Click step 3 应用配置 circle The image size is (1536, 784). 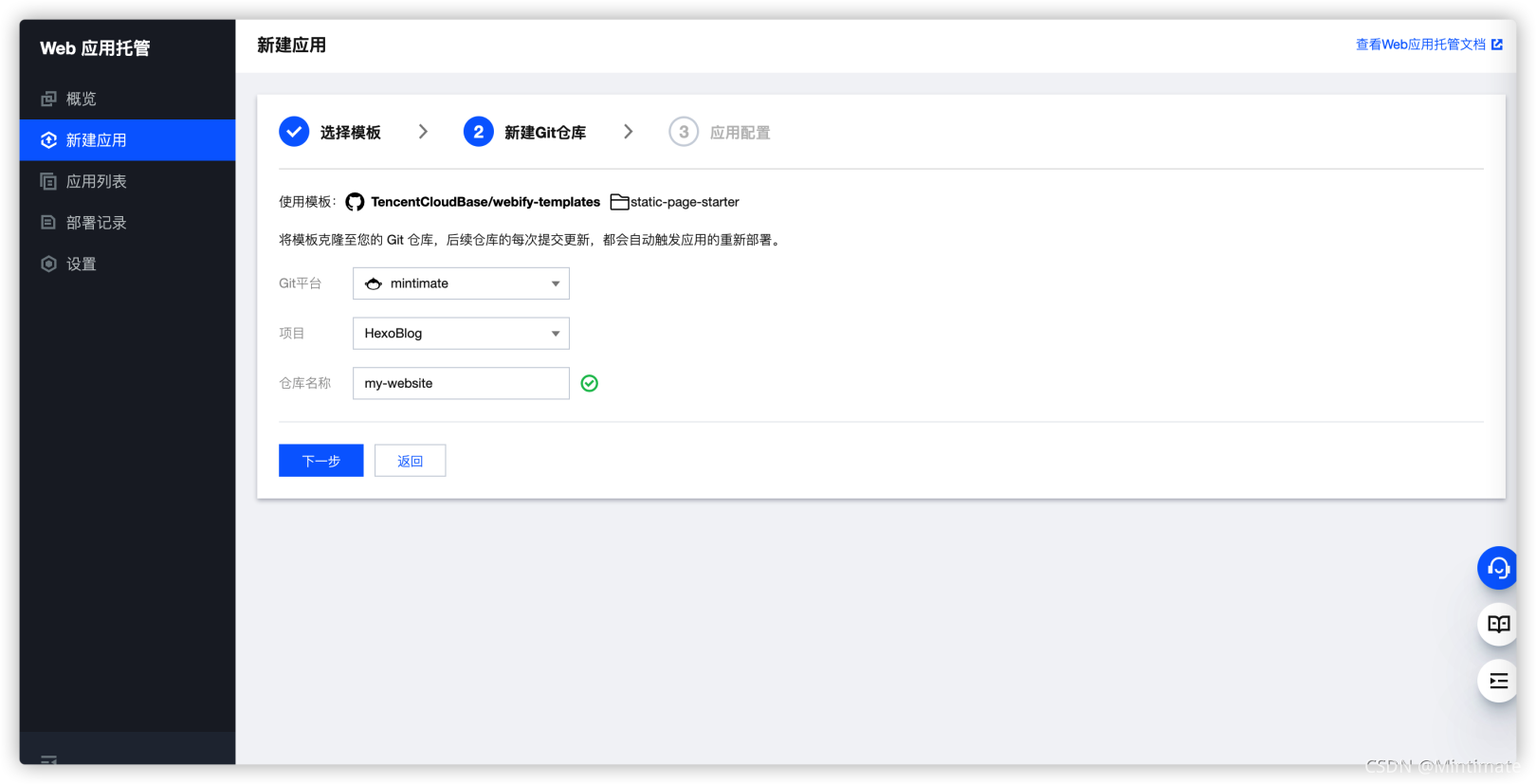pos(684,132)
